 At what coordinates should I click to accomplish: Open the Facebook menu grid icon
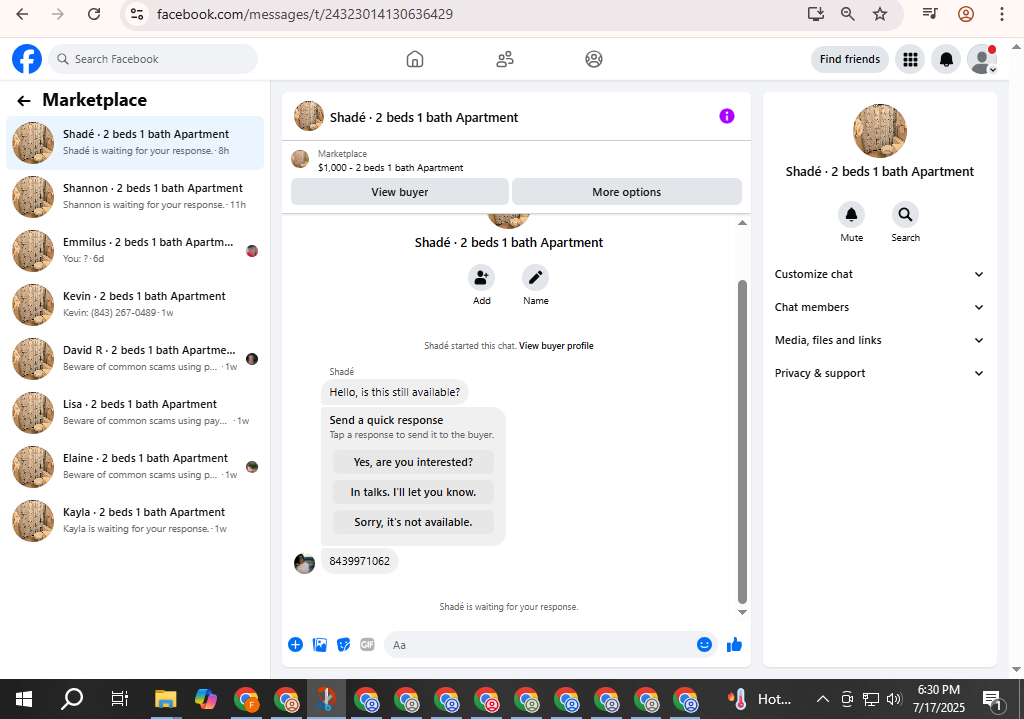click(x=910, y=59)
